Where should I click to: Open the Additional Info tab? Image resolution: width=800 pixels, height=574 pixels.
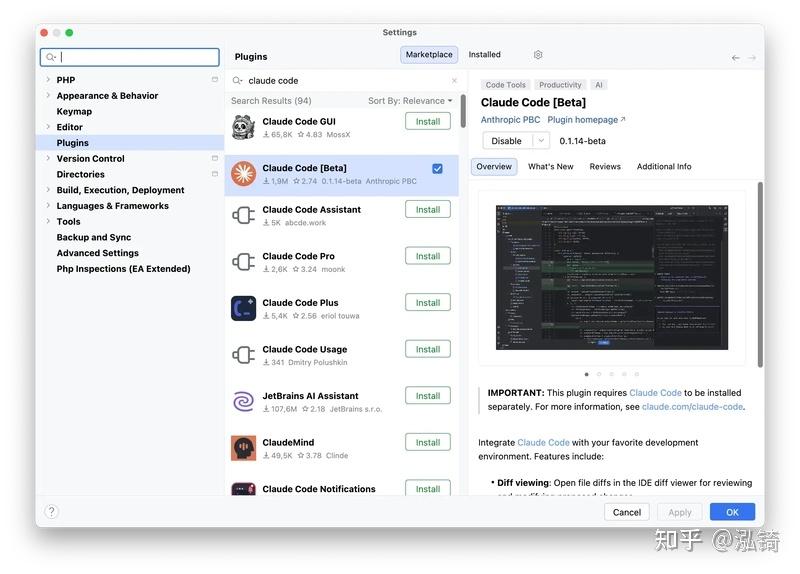point(664,166)
